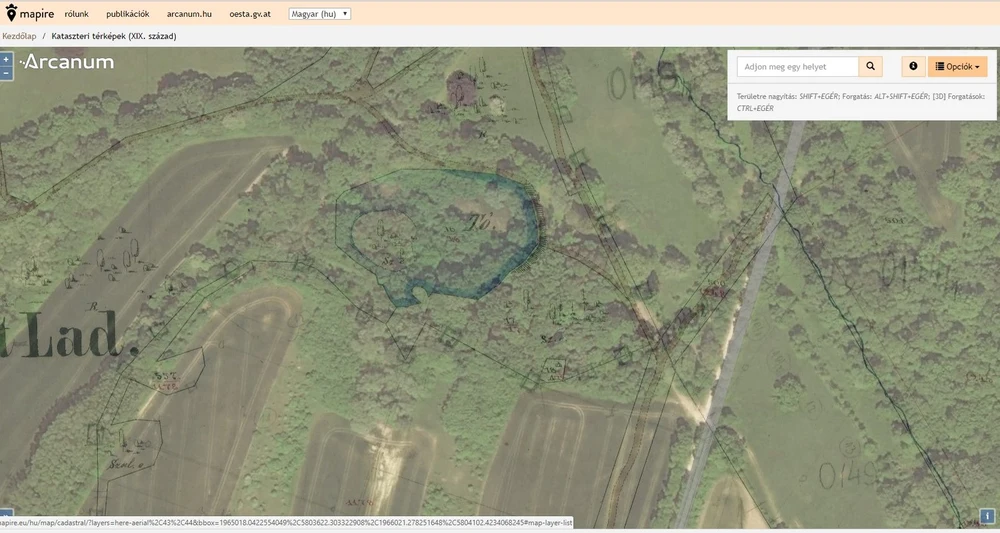The width and height of the screenshot is (1000, 533).
Task: Zoom in with the plus button
Action: pos(6,59)
